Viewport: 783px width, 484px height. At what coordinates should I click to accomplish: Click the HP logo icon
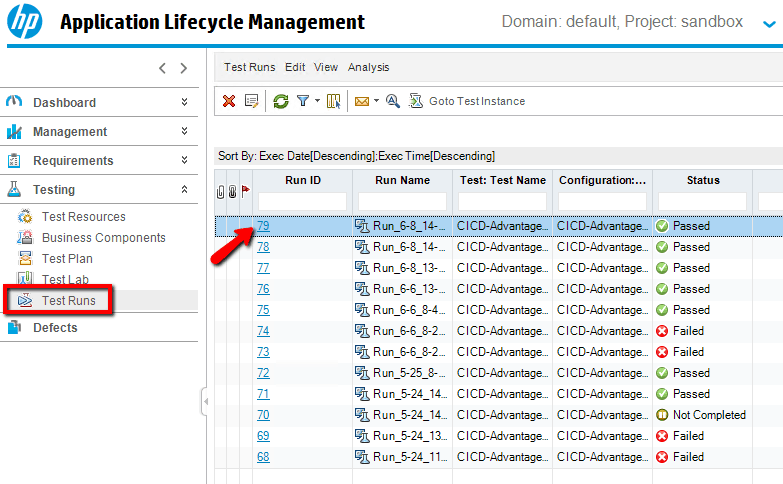tap(24, 21)
